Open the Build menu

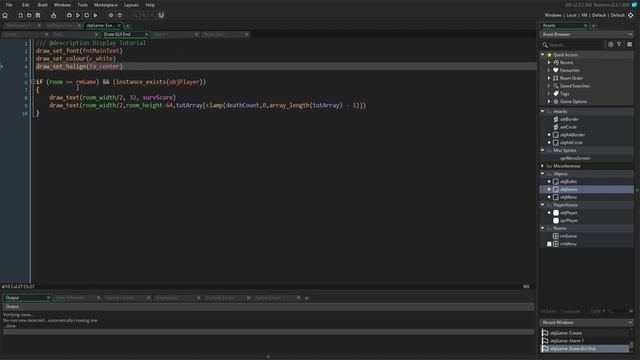click(42, 5)
